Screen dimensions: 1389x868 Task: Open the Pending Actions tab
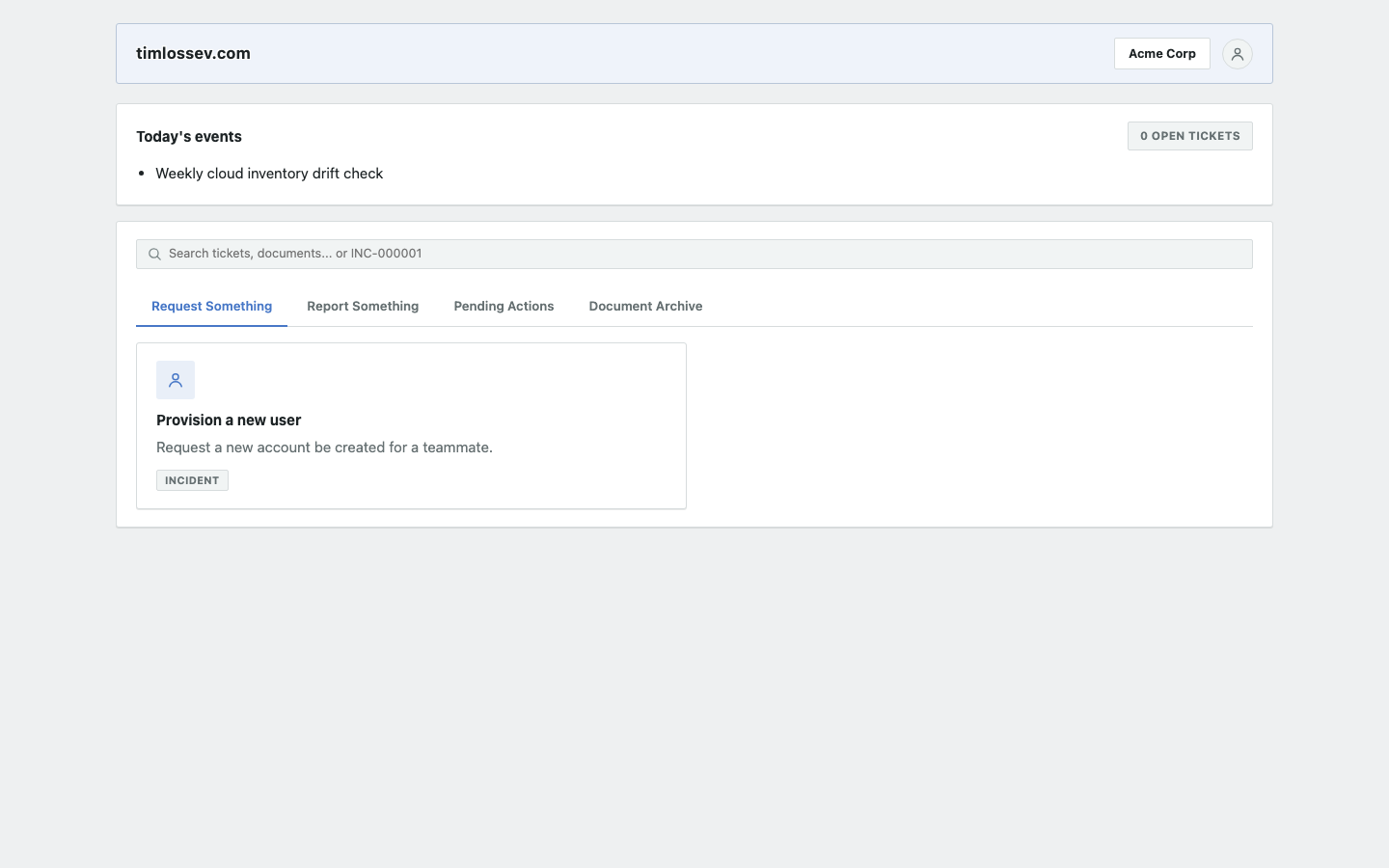504,307
